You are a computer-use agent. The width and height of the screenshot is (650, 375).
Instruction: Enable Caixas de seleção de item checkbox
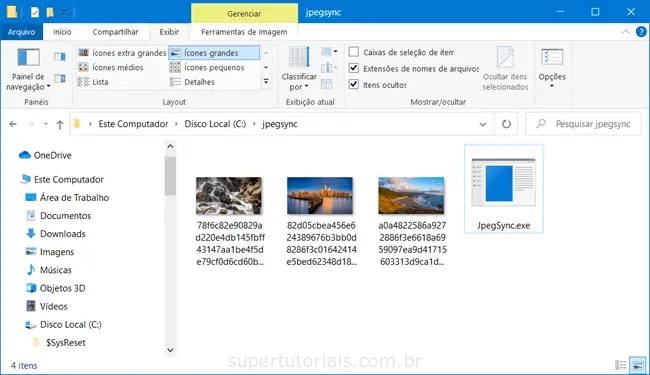pos(354,52)
